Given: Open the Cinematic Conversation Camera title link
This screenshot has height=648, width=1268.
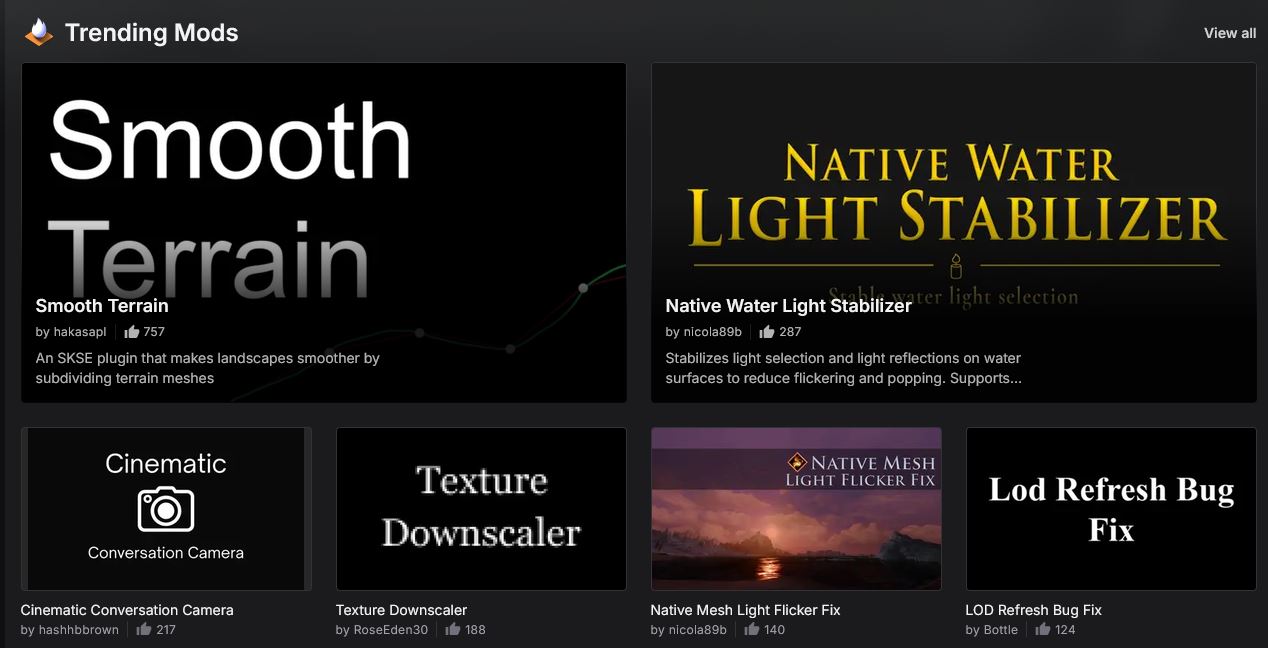Looking at the screenshot, I should click(127, 610).
